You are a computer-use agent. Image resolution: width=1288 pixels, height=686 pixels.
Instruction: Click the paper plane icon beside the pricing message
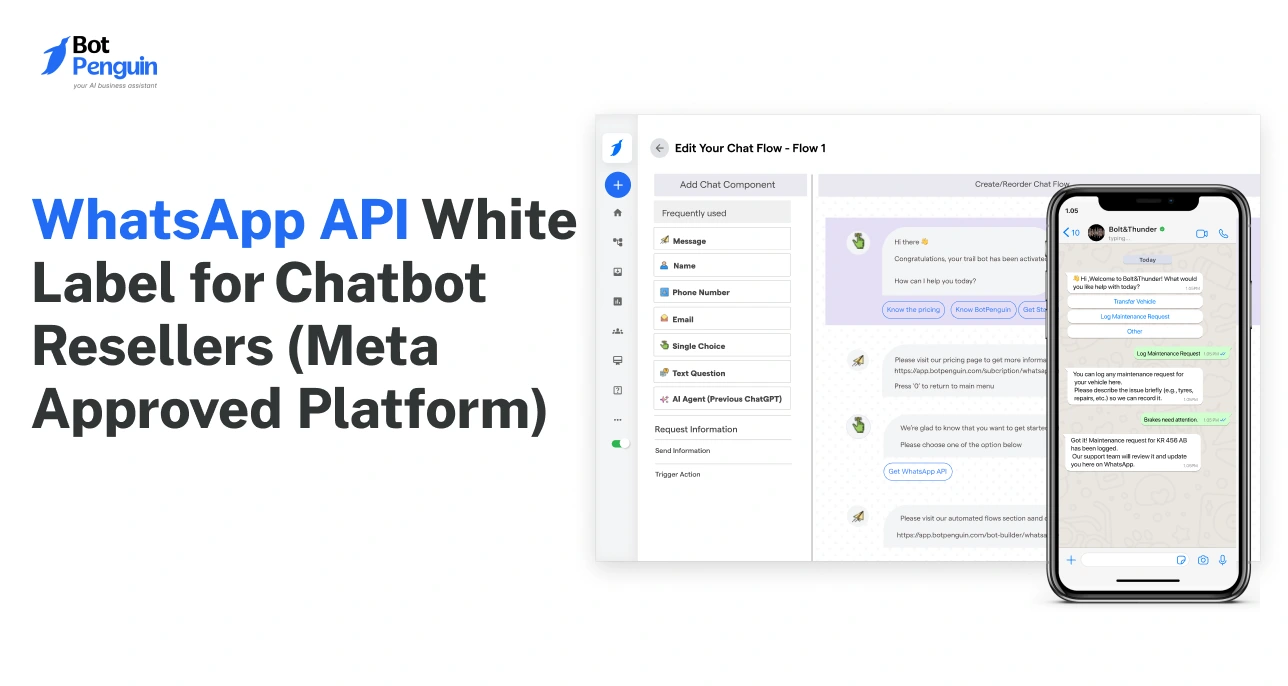point(857,360)
